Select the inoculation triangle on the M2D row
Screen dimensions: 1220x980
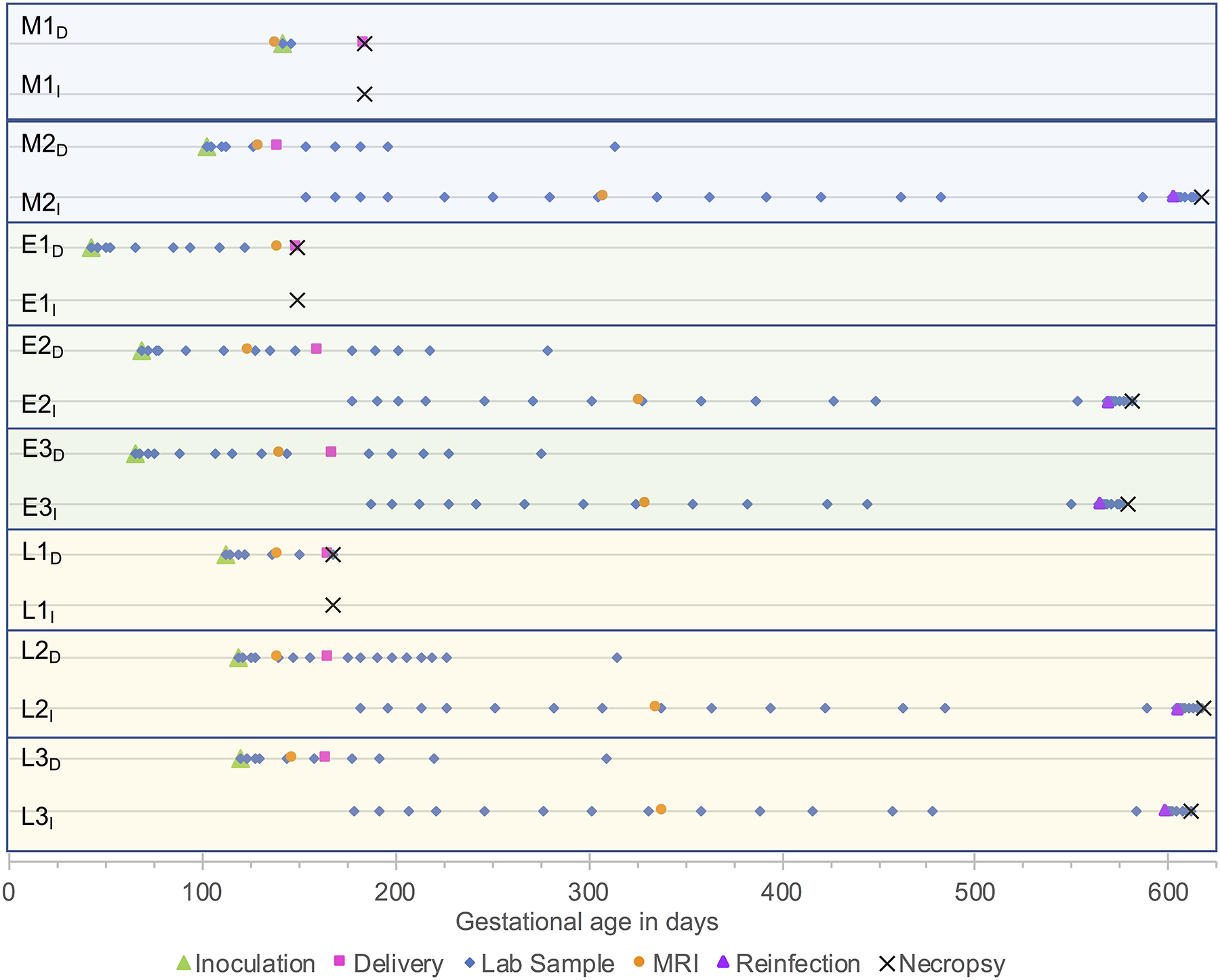[x=207, y=146]
